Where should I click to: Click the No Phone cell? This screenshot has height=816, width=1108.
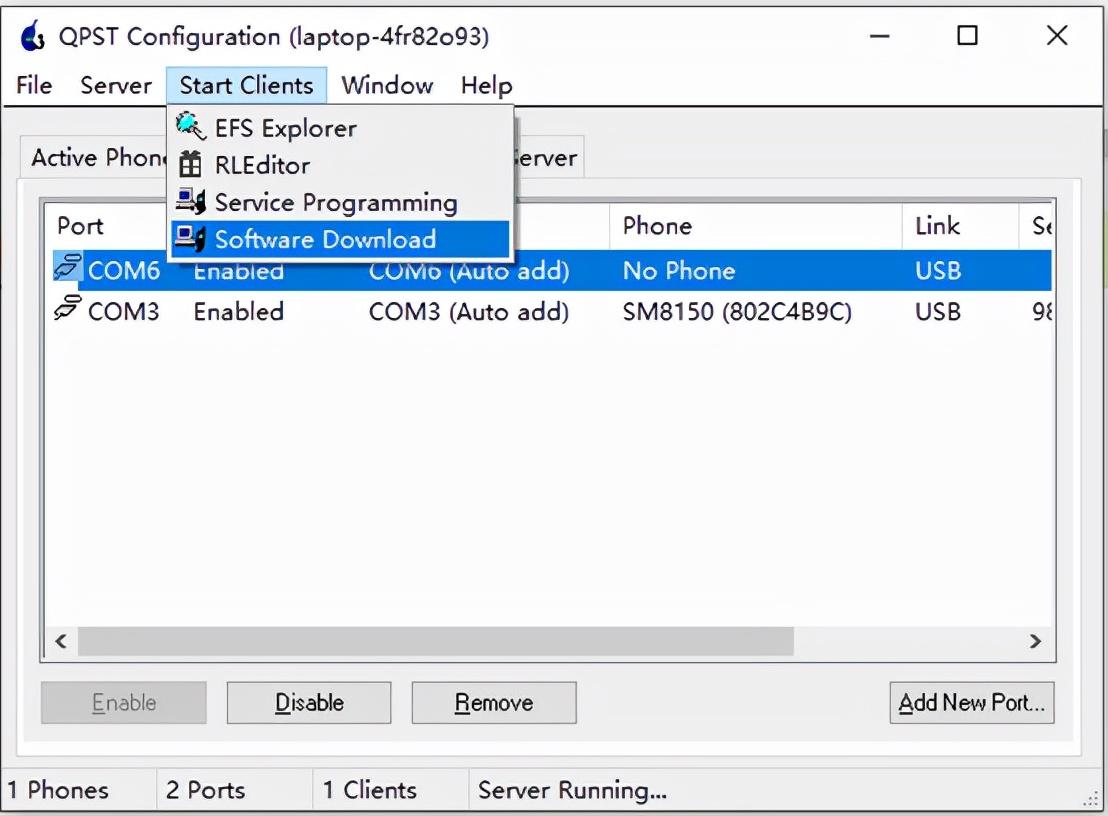pos(678,271)
